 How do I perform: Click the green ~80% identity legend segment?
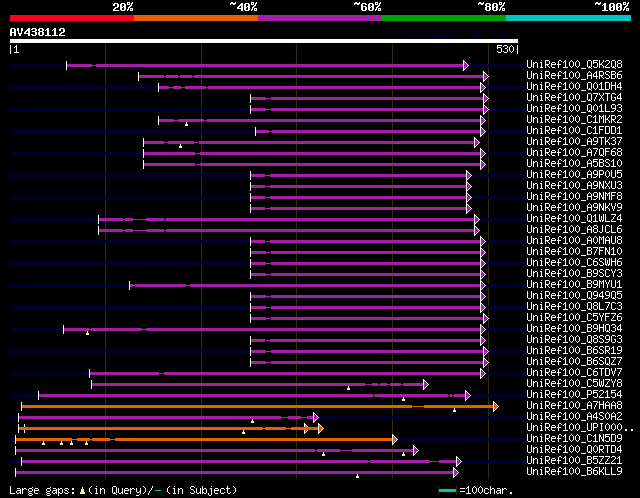point(444,18)
